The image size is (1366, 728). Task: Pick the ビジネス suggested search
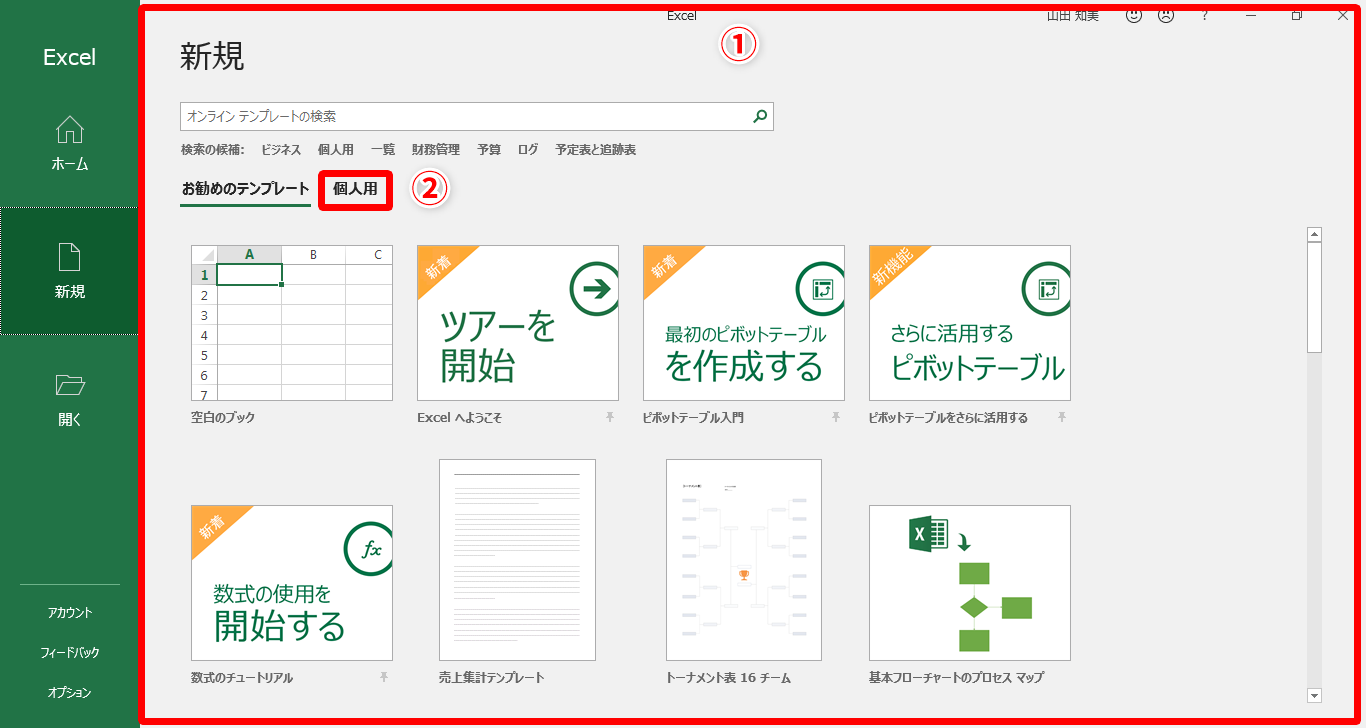click(281, 150)
